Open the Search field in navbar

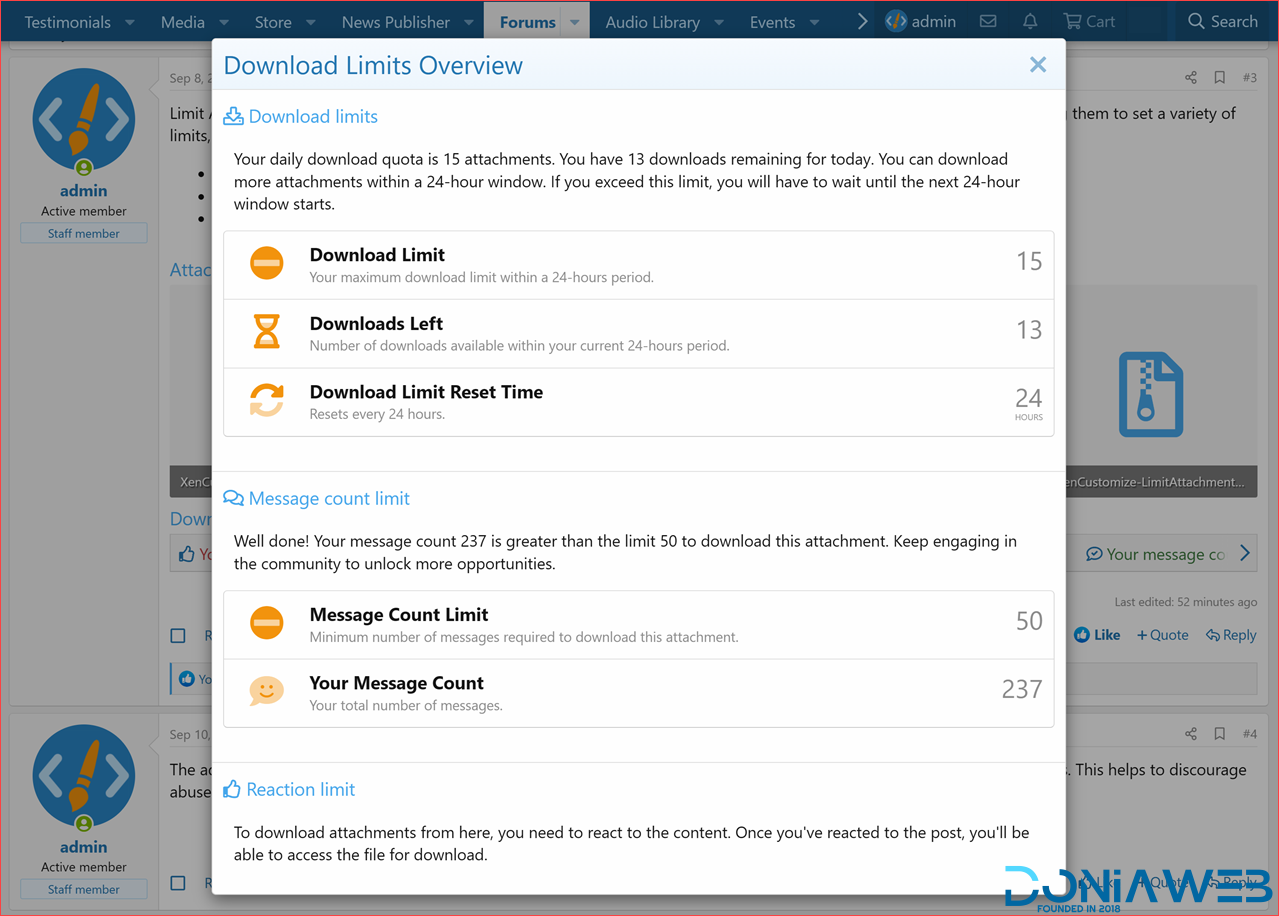[1222, 21]
